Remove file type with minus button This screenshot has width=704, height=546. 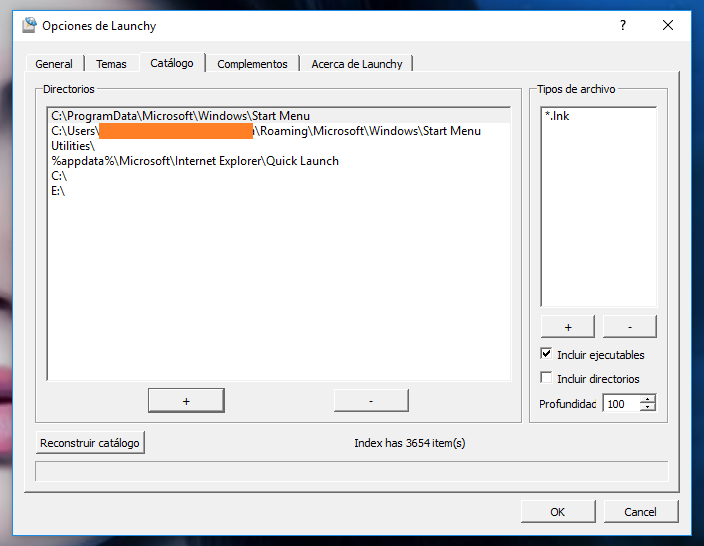click(630, 327)
